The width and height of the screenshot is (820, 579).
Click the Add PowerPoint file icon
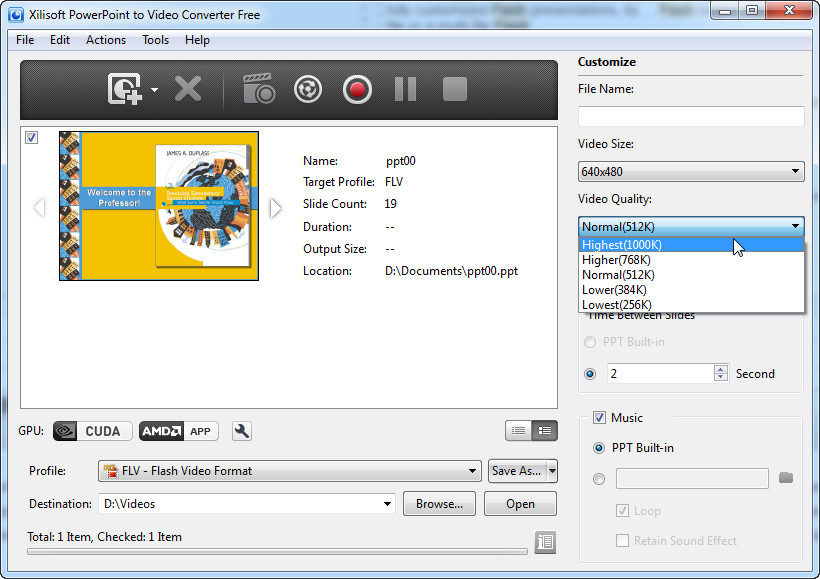(x=124, y=89)
